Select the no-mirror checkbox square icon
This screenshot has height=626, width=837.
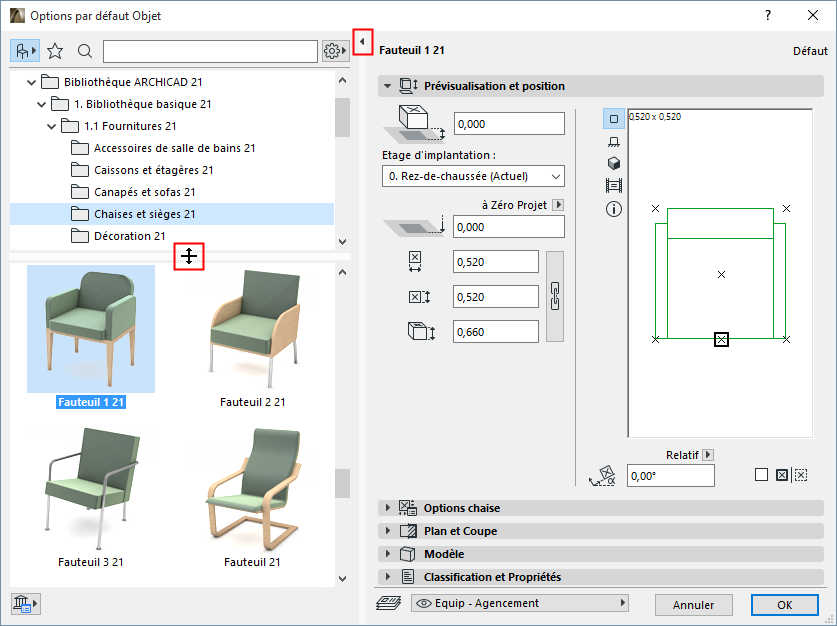pyautogui.click(x=762, y=474)
